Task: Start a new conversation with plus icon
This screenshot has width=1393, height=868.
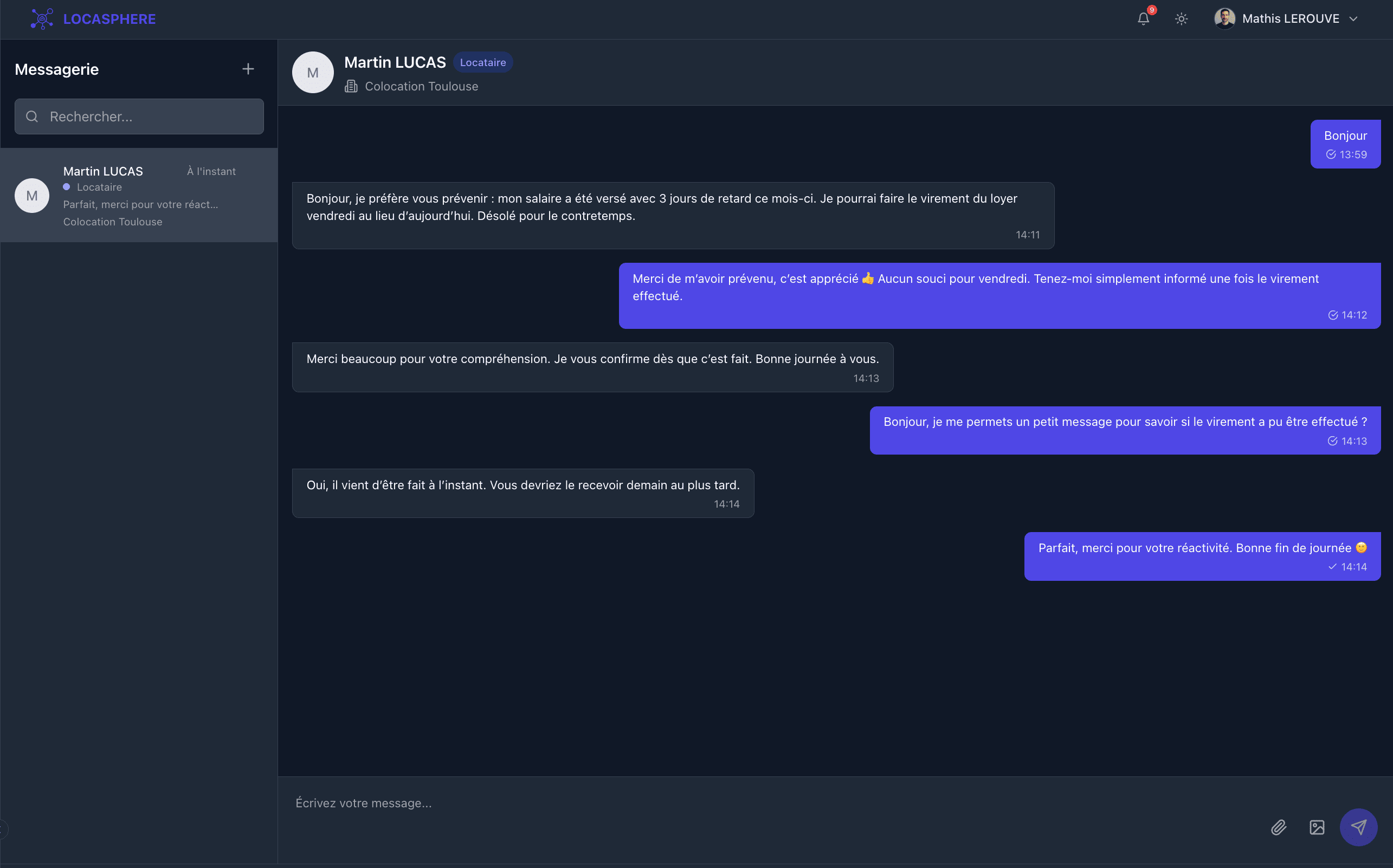Action: point(248,69)
